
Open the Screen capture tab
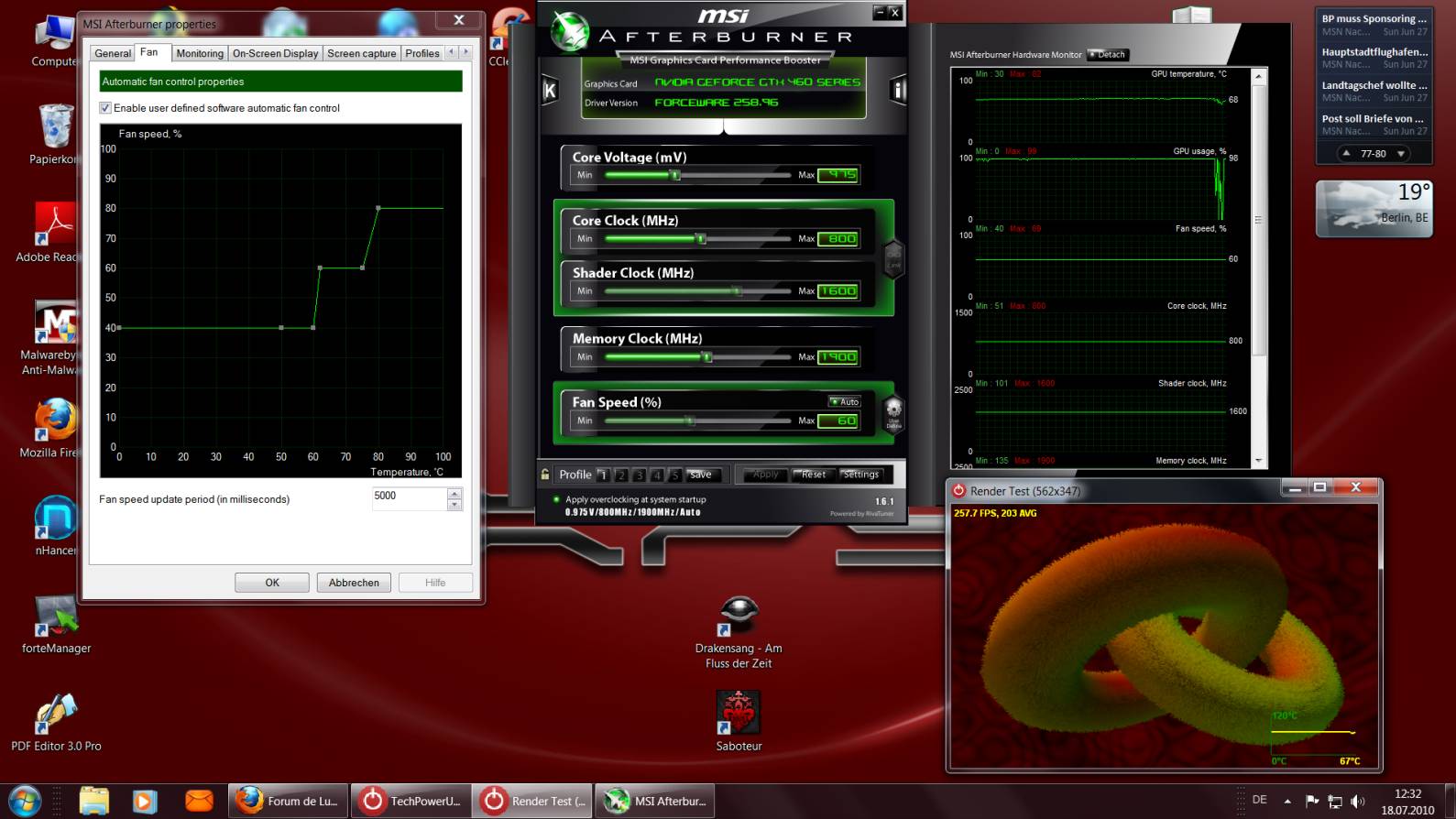362,53
